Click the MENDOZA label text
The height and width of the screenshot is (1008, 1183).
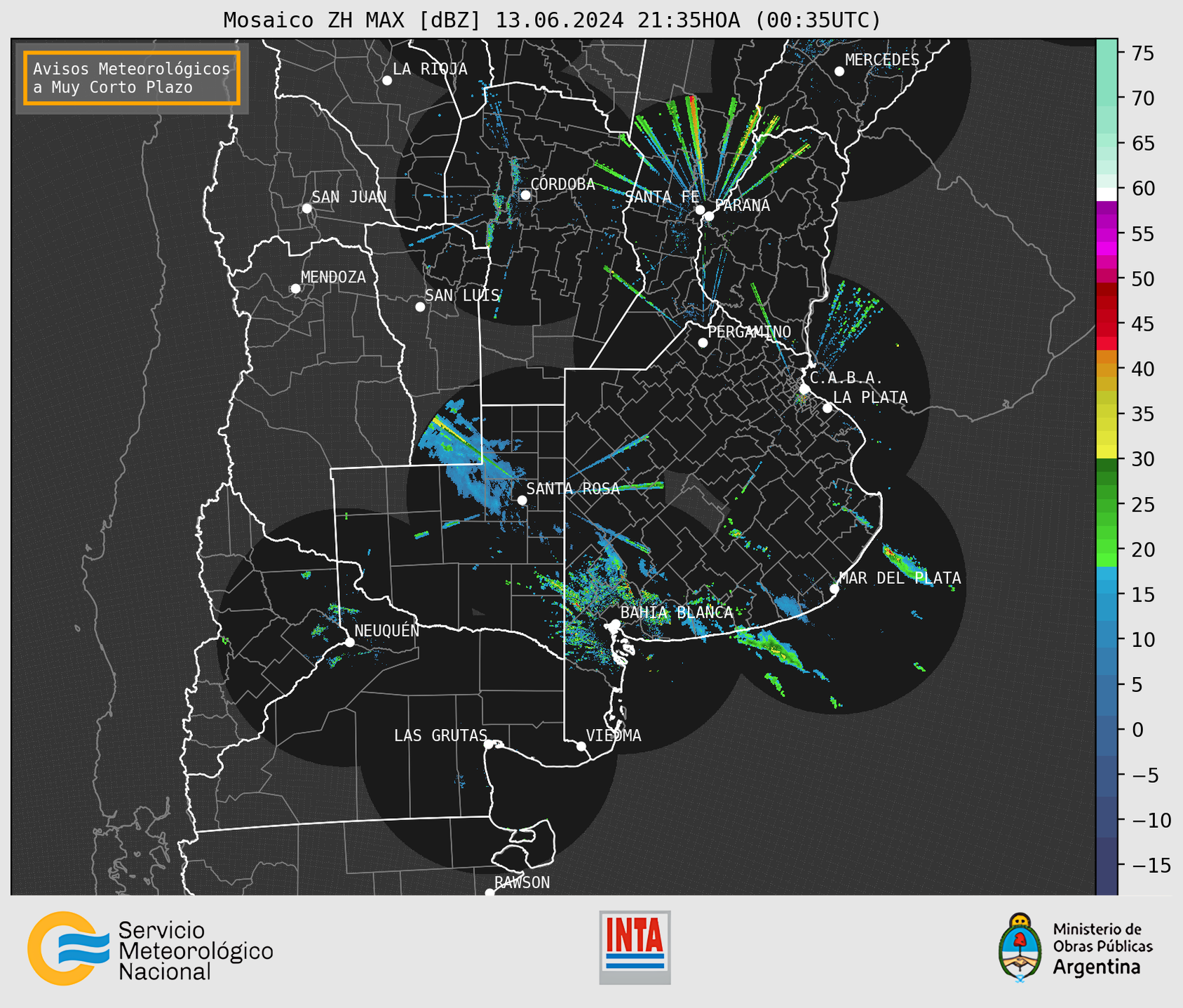pos(333,278)
